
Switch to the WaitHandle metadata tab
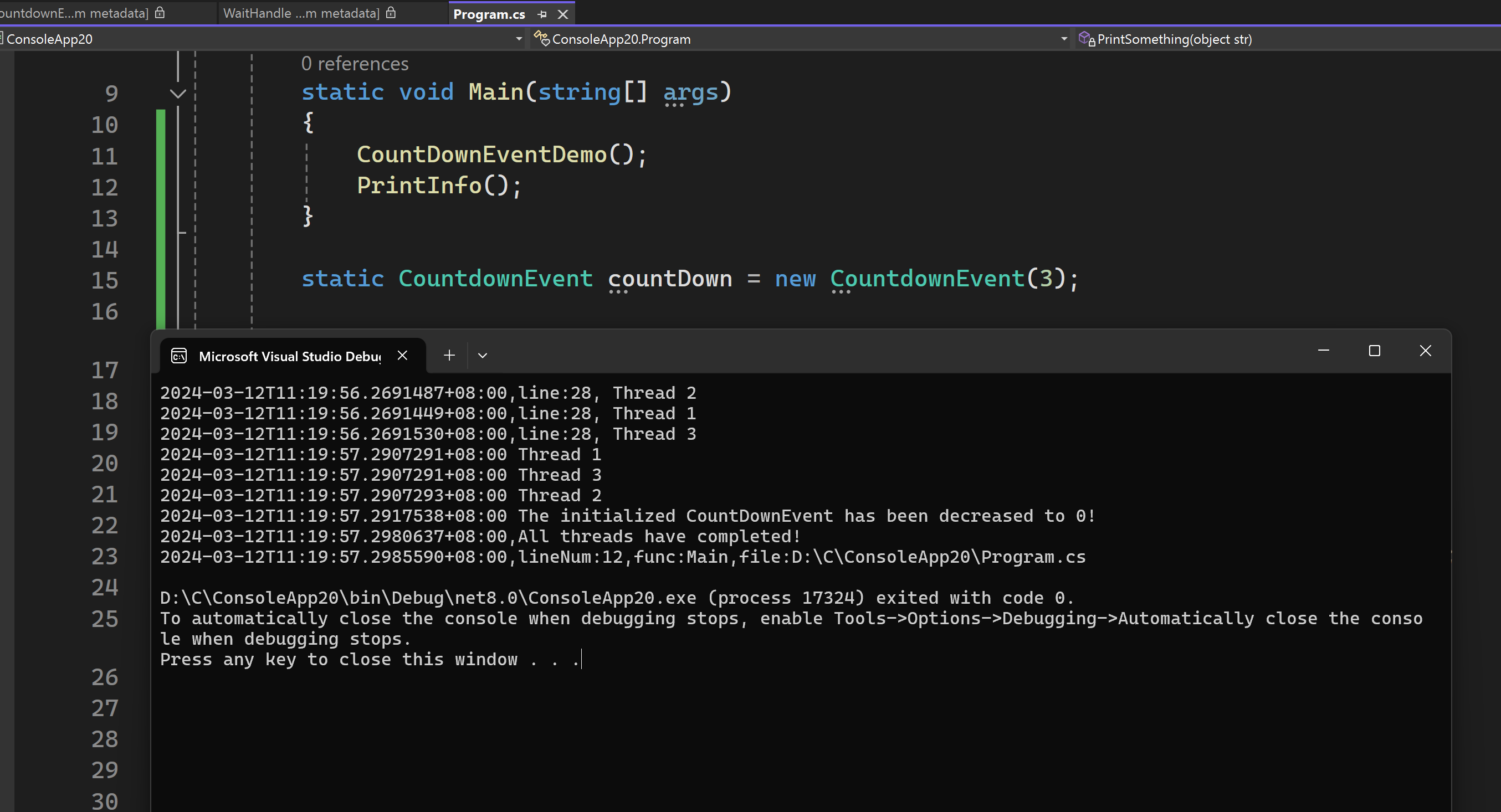tap(301, 13)
